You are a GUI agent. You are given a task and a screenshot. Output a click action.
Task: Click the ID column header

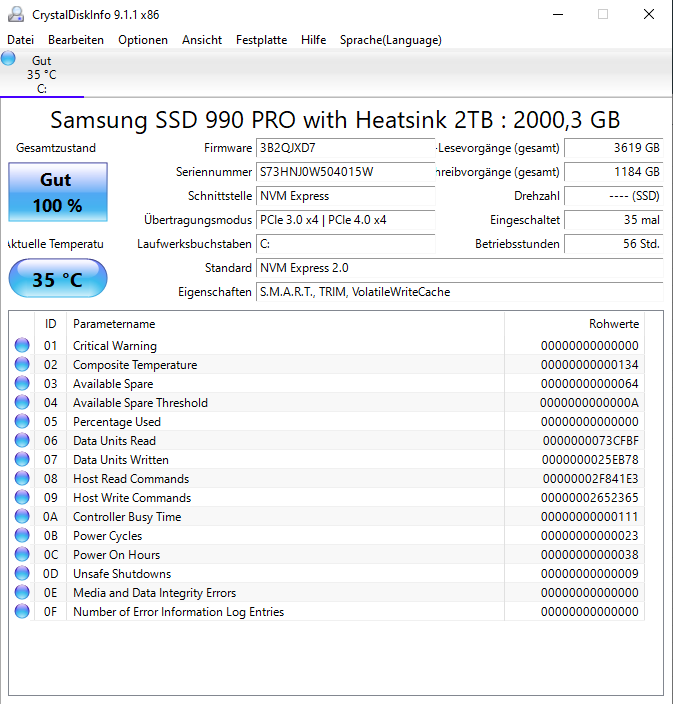50,324
